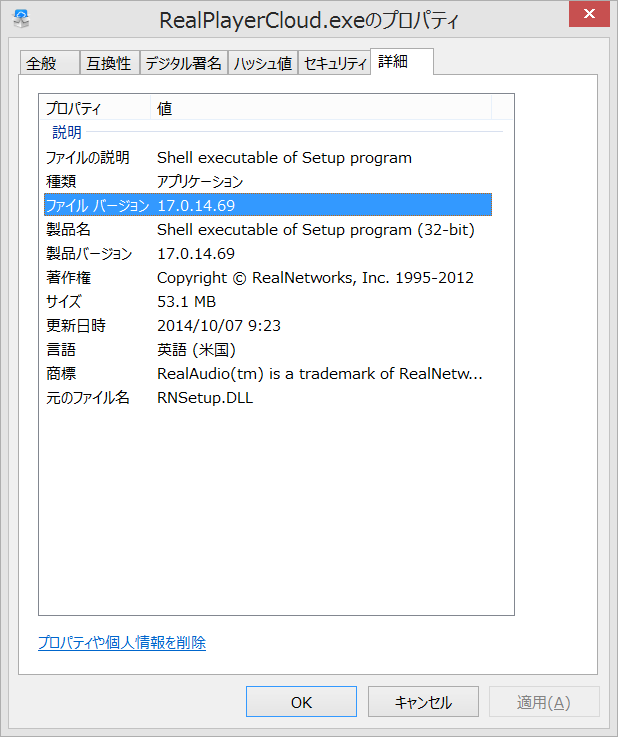Close the properties dialog with the X
Image resolution: width=618 pixels, height=737 pixels.
(x=589, y=14)
